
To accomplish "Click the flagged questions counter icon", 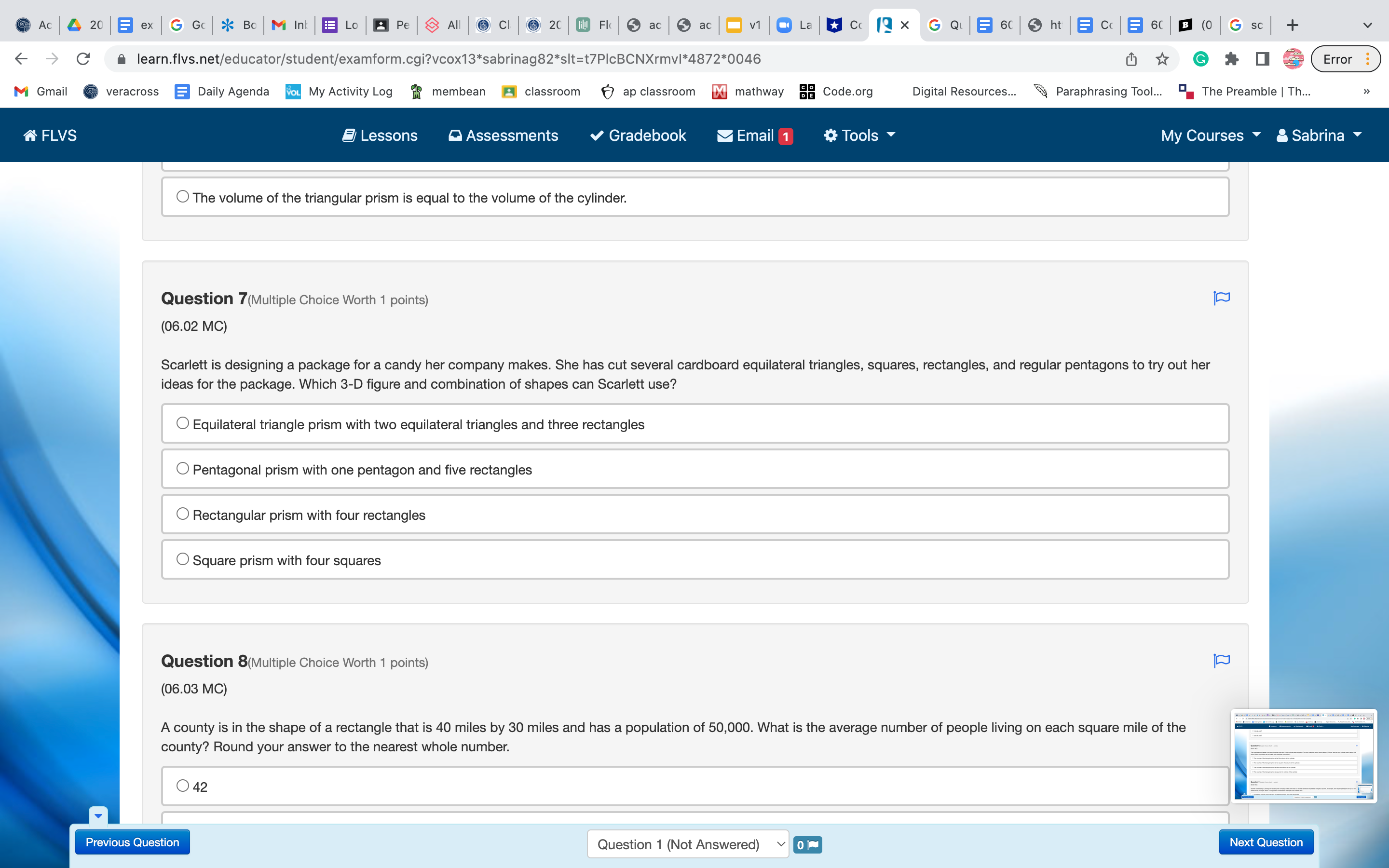I will (807, 844).
